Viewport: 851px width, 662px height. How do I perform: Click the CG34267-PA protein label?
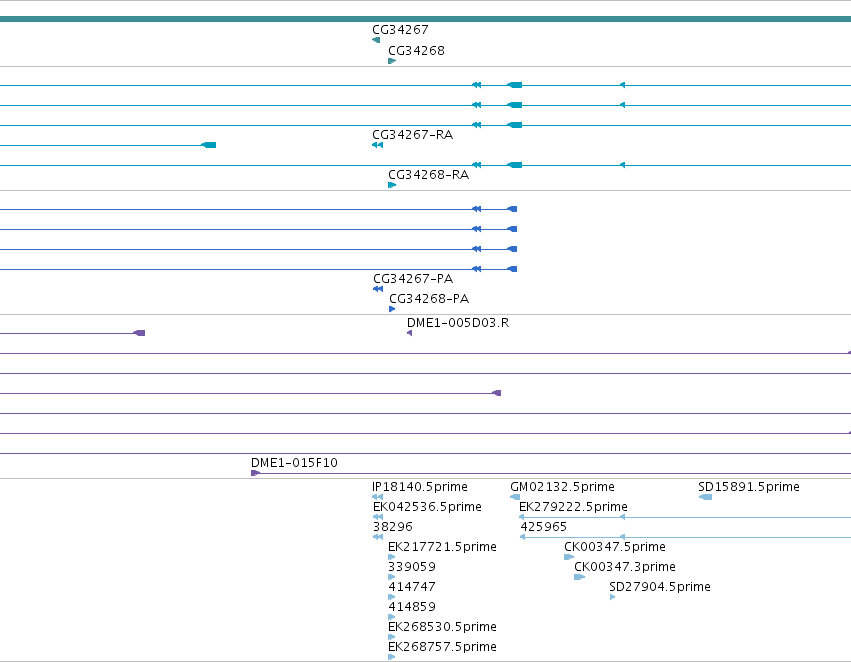coord(413,279)
